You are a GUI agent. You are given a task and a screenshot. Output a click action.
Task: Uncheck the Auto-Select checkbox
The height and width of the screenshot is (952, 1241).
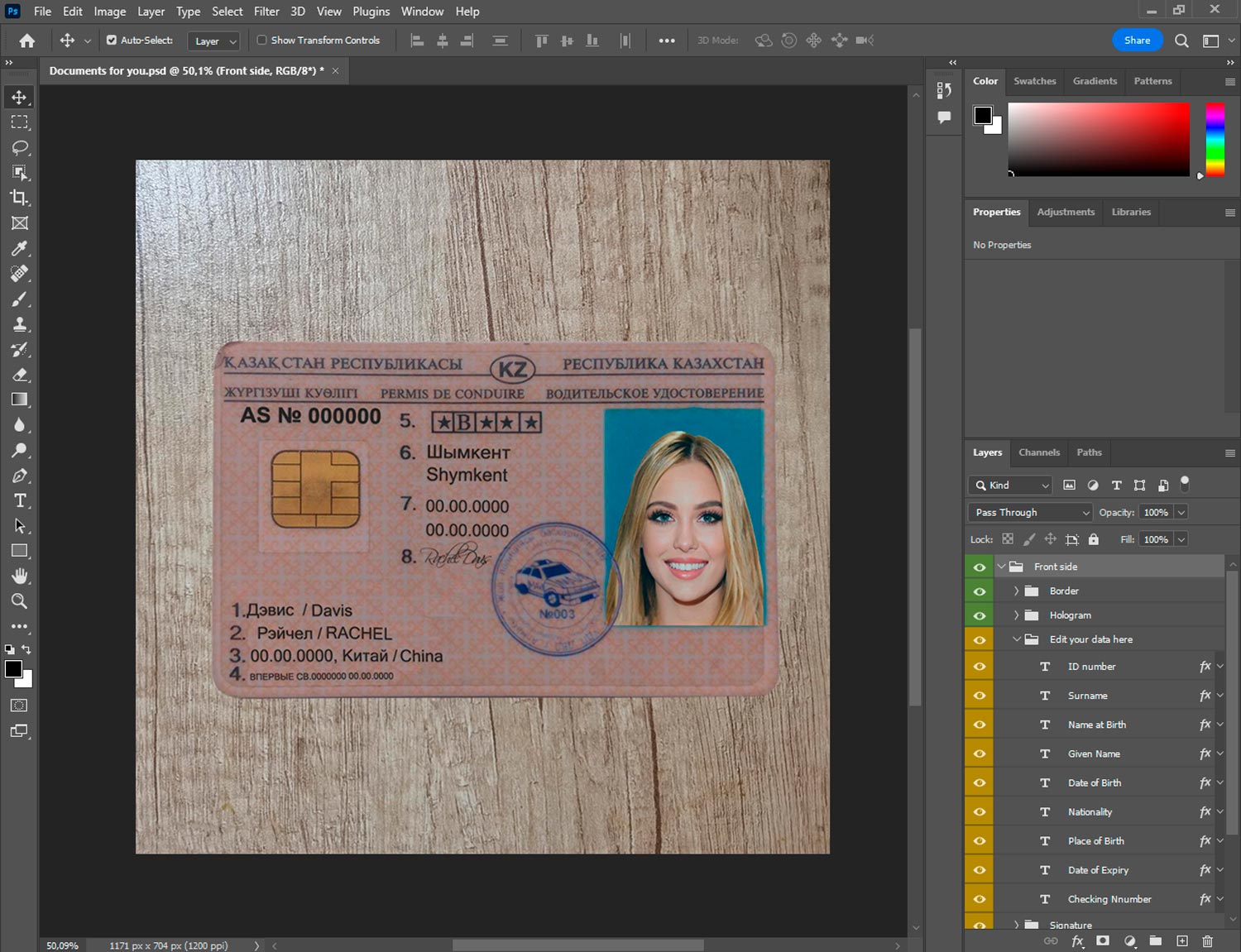click(112, 40)
